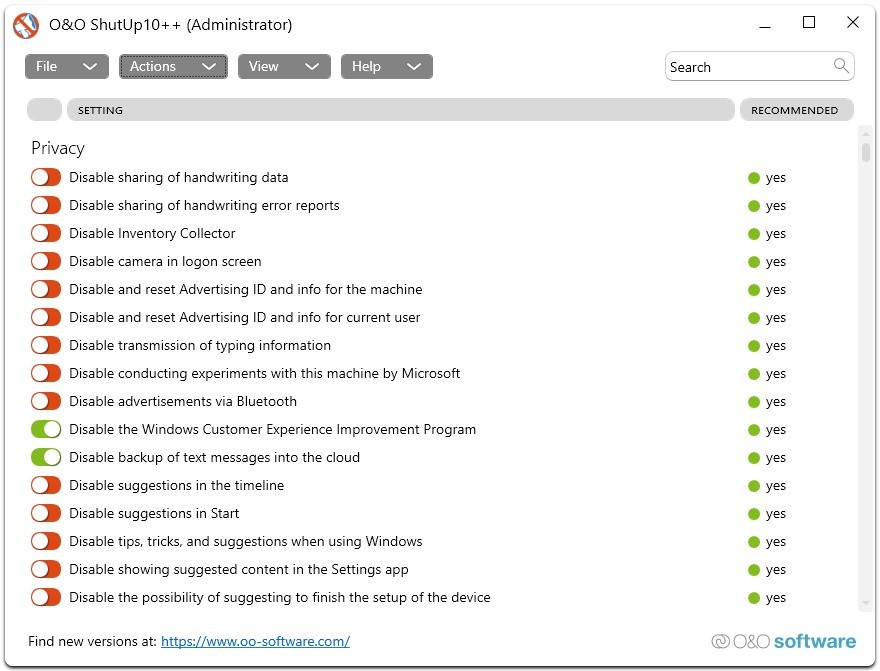Turn off Disable backup of text messages toggle
Viewport: 880px width, 671px height.
pyautogui.click(x=46, y=458)
